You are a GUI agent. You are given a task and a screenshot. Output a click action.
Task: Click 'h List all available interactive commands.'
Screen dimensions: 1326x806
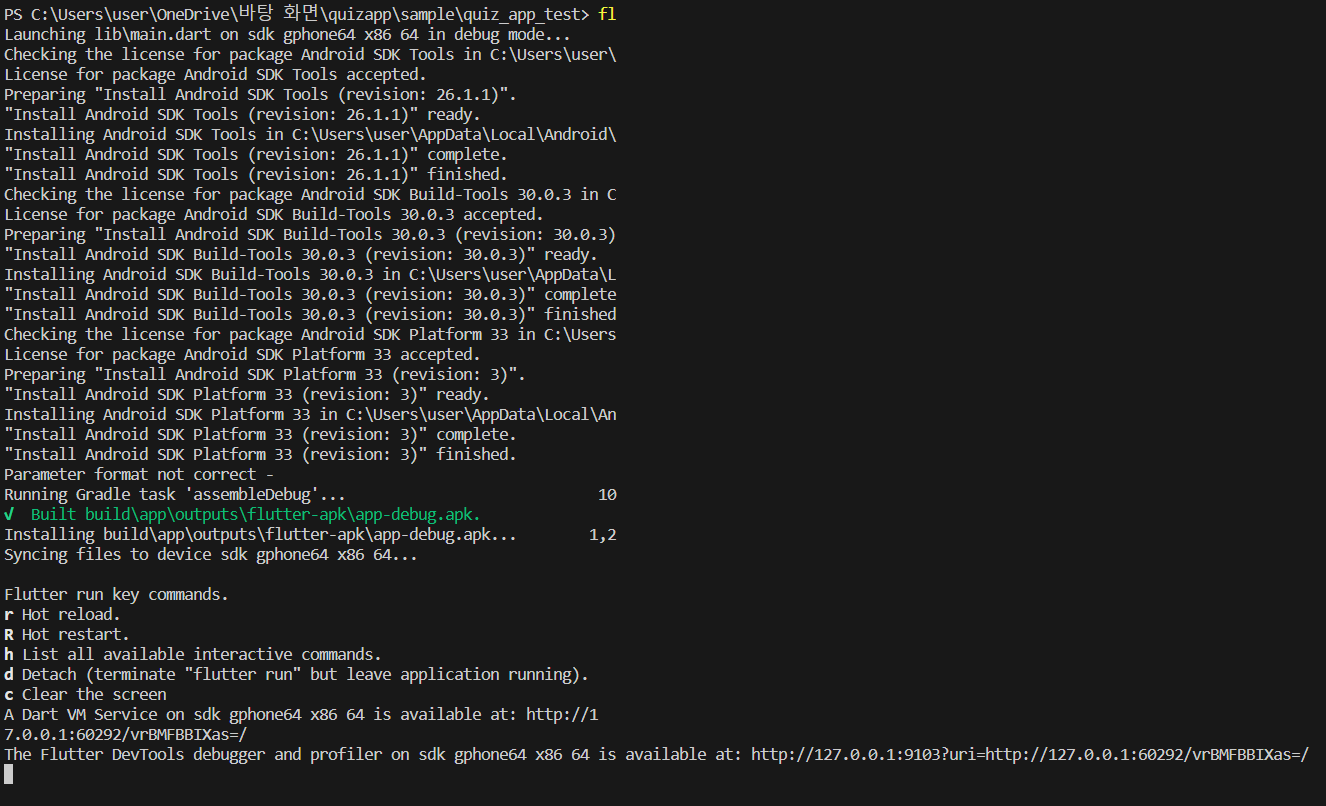point(193,654)
